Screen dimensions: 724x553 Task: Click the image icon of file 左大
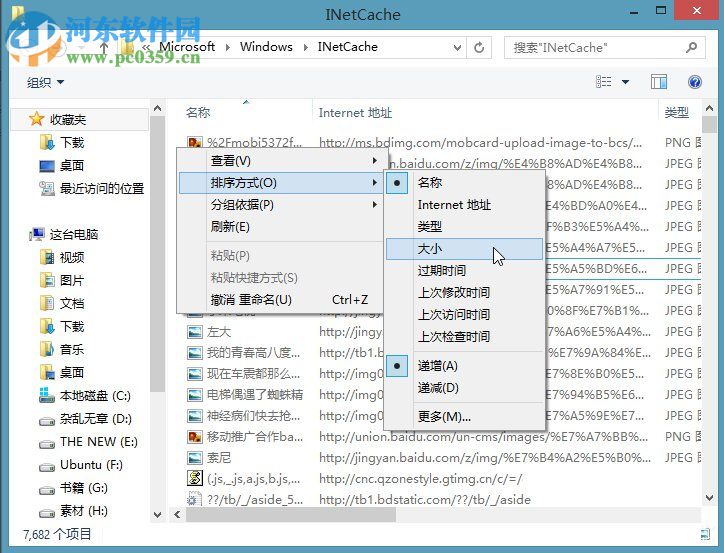click(x=195, y=332)
